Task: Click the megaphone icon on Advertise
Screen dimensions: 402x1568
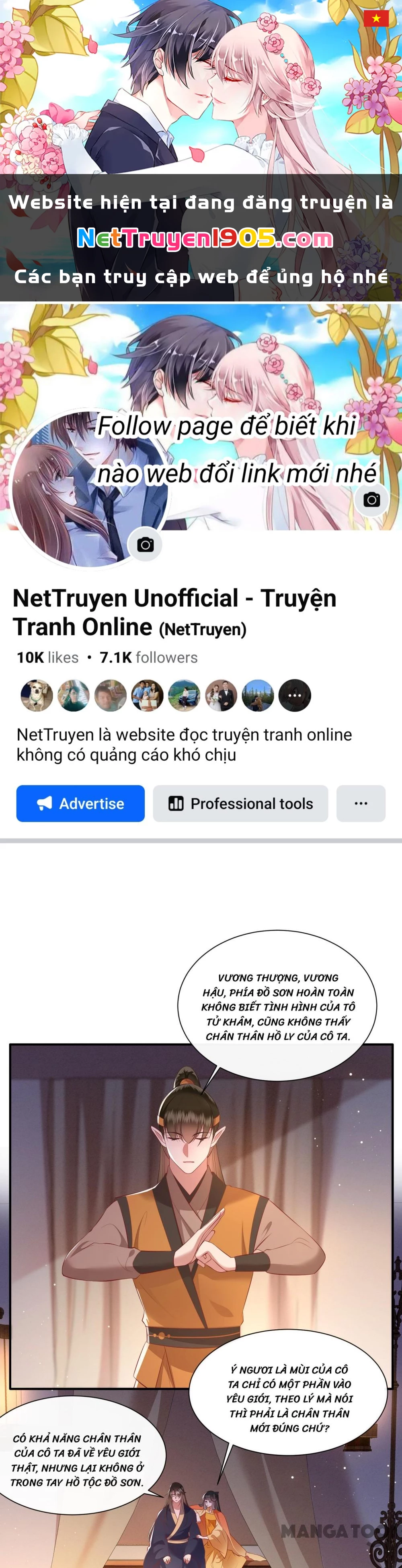Action: pos(45,803)
